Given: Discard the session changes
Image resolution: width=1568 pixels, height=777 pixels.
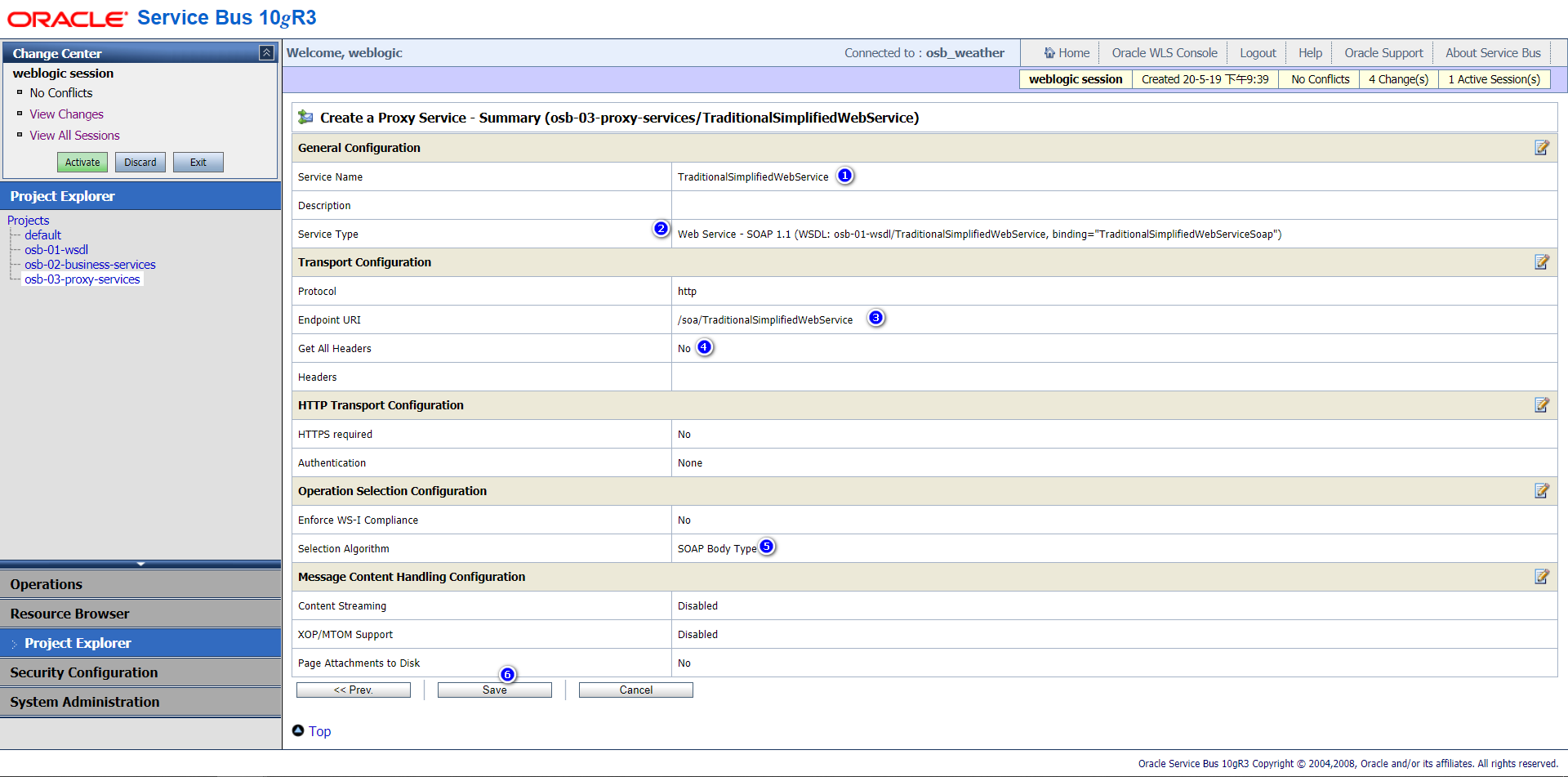Looking at the screenshot, I should 140,163.
